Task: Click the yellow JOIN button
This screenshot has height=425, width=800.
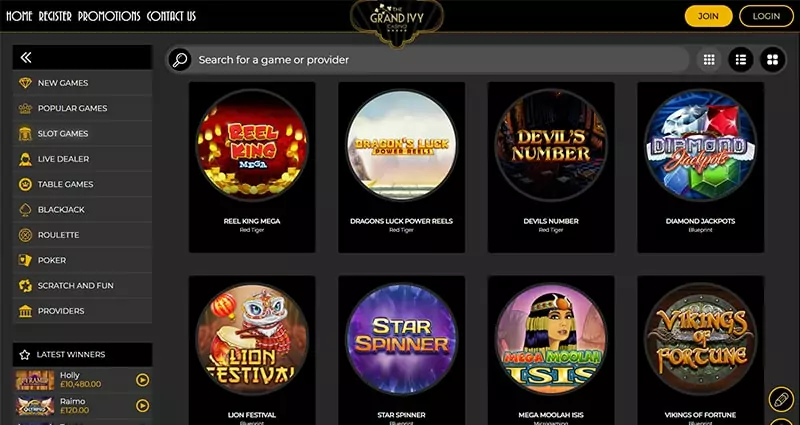Action: (x=708, y=16)
